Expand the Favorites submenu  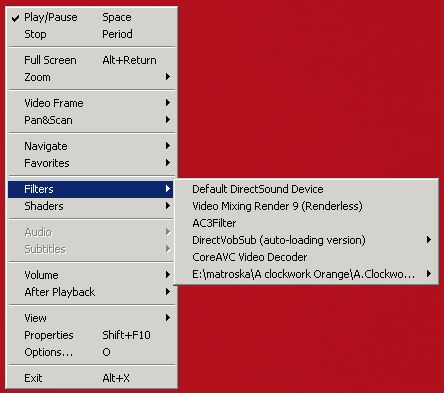(x=91, y=163)
